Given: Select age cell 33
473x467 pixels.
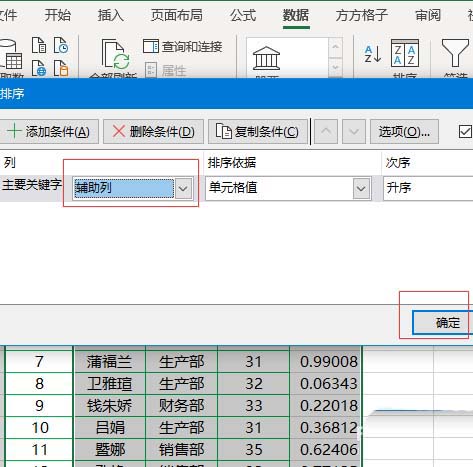Looking at the screenshot, I should (253, 406).
